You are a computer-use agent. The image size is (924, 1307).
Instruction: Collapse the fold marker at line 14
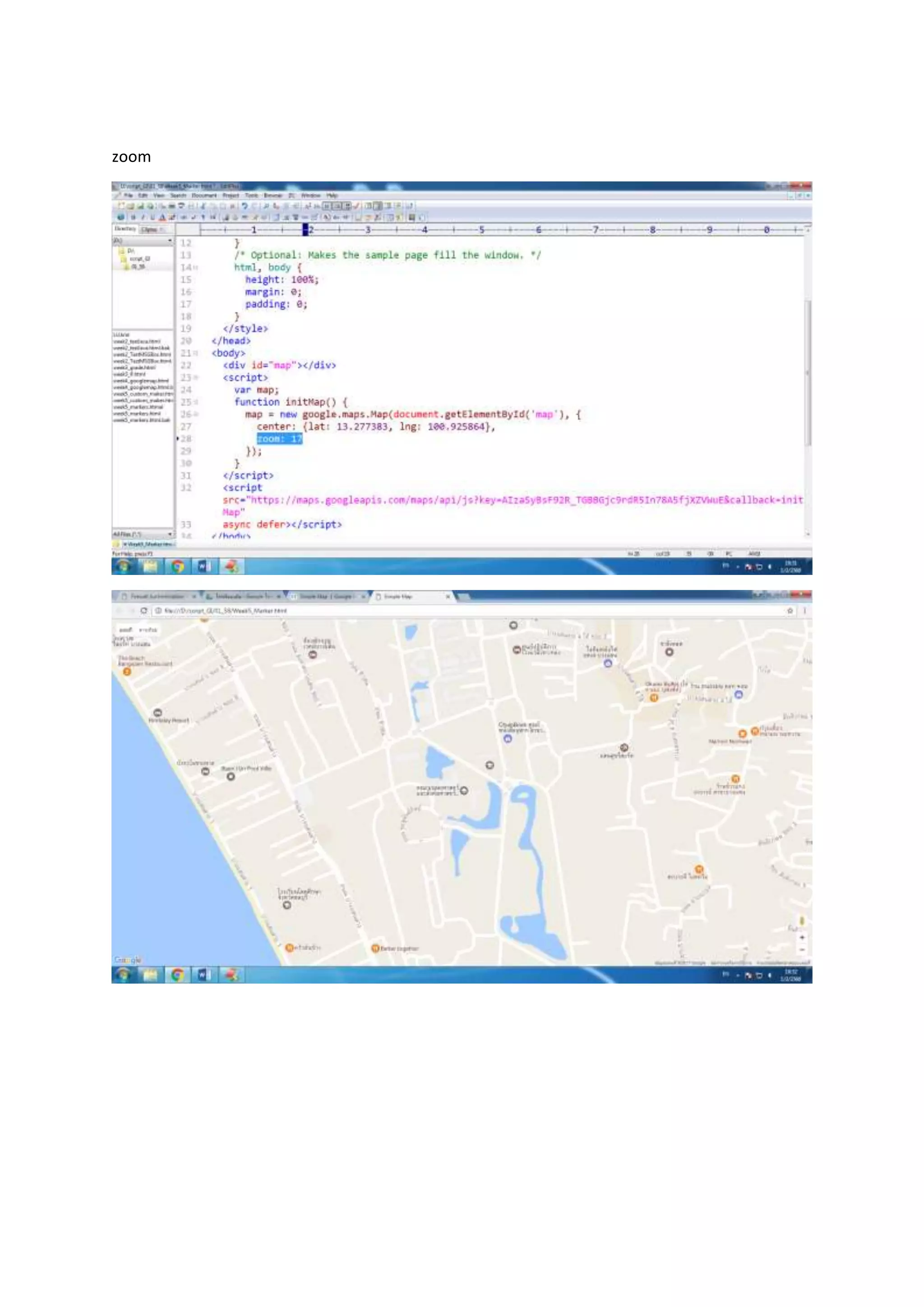pyautogui.click(x=196, y=268)
